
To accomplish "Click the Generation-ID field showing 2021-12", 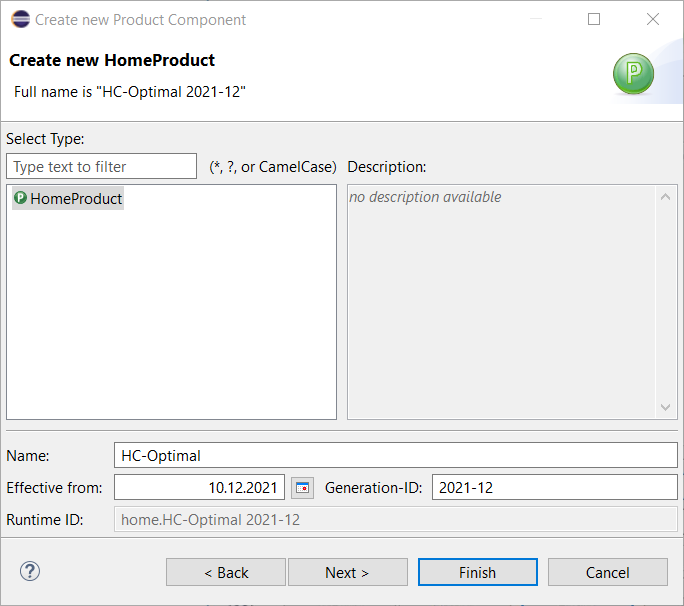I will coord(554,488).
